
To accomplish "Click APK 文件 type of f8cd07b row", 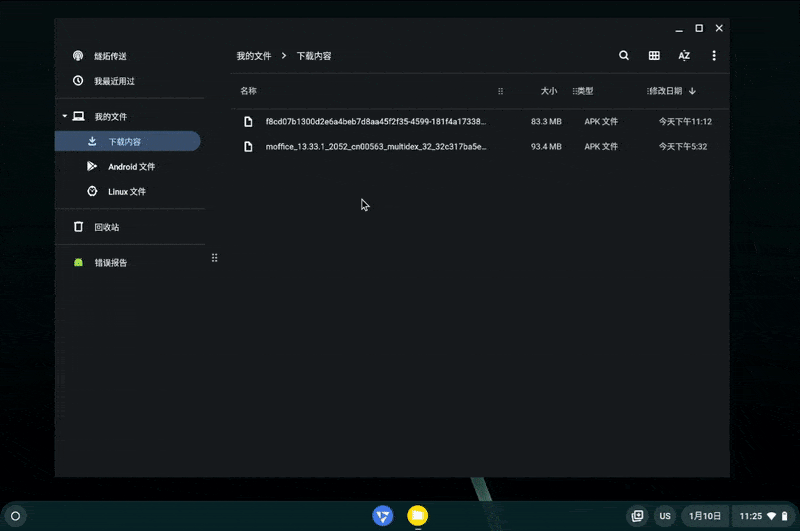I will pyautogui.click(x=601, y=121).
